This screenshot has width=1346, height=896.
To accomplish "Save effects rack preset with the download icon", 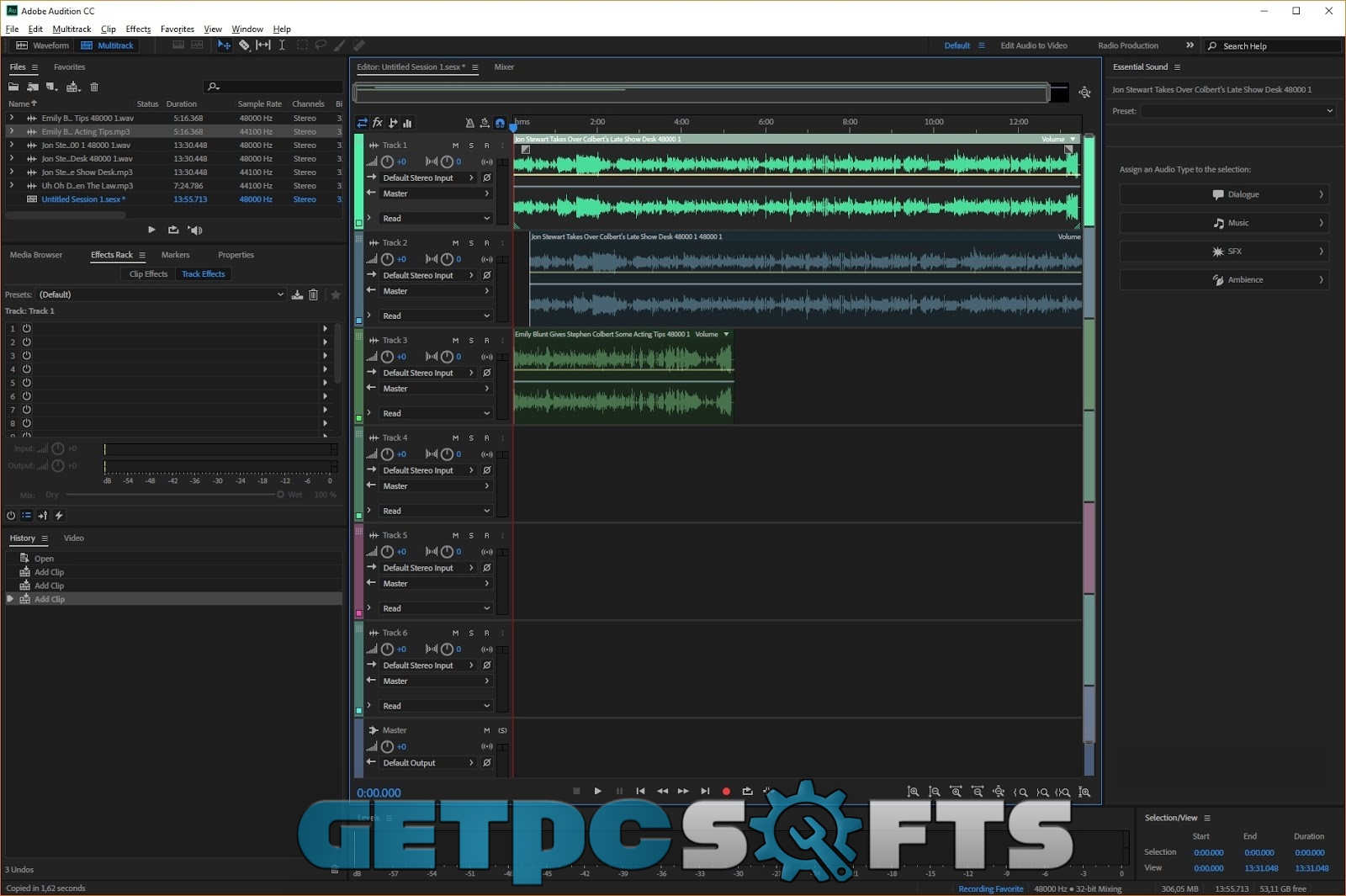I will click(297, 294).
